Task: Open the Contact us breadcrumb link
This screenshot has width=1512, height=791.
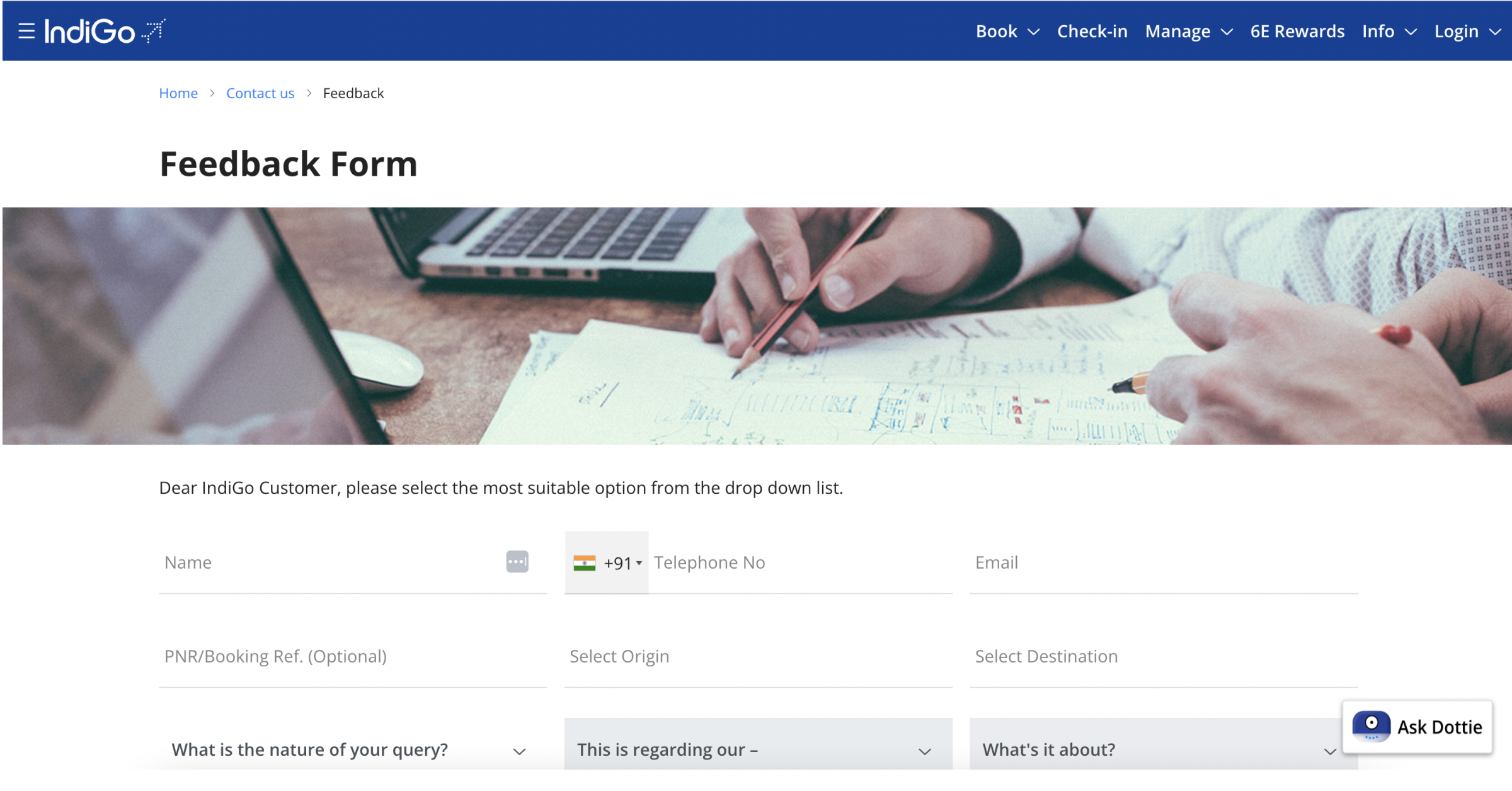Action: click(260, 93)
